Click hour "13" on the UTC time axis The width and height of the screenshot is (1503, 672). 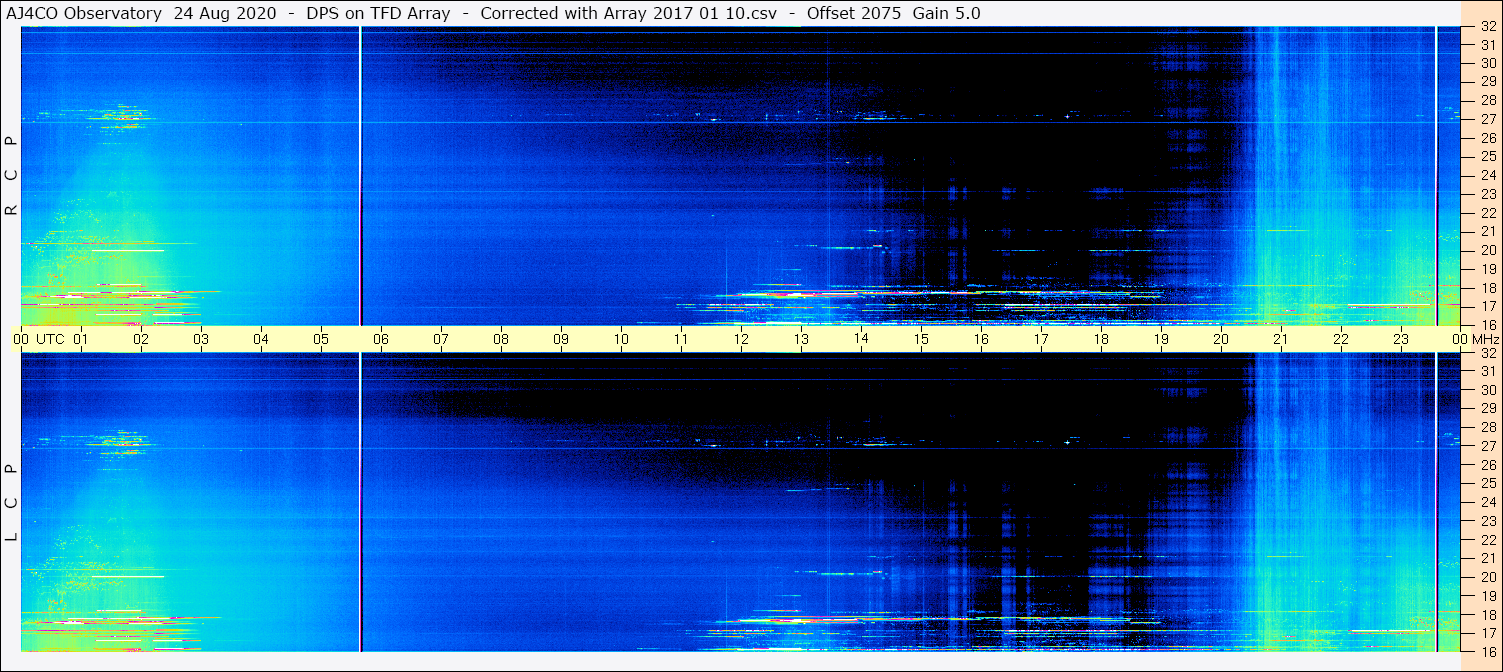[801, 339]
